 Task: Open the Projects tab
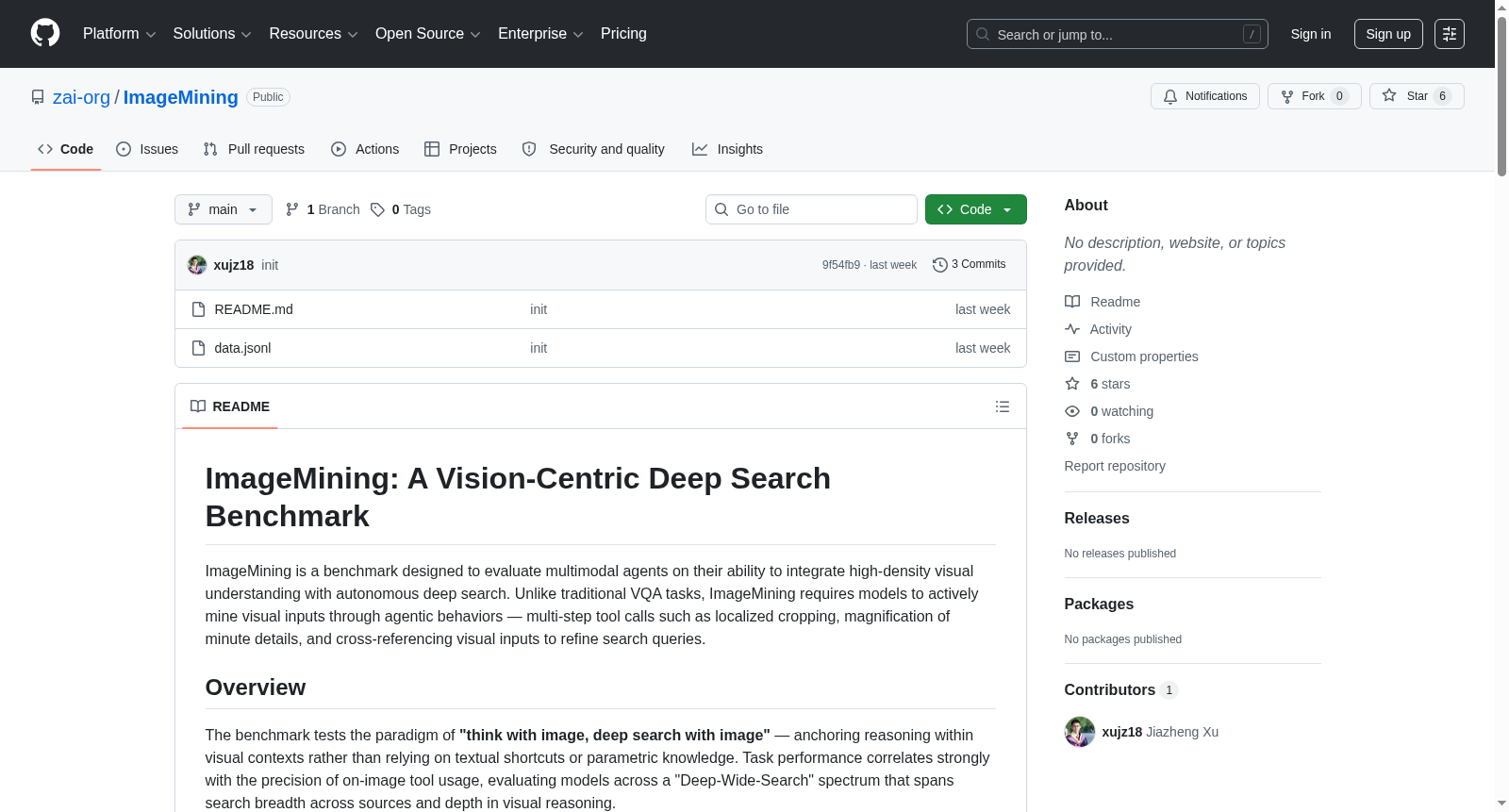(x=460, y=149)
